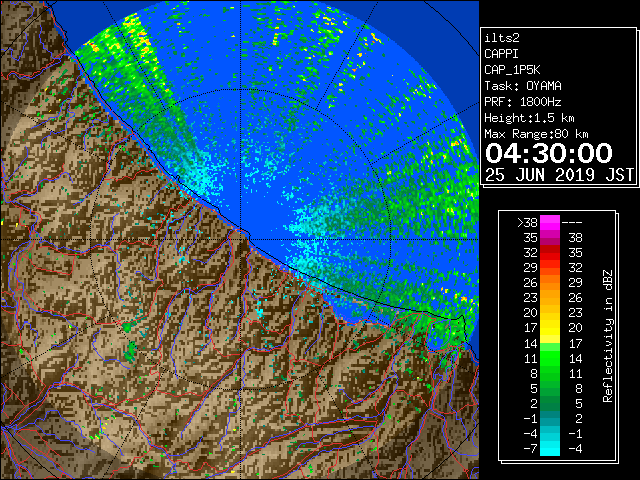Click the '---' legend upper-bound label
Viewport: 640px width, 480px height.
572,223
